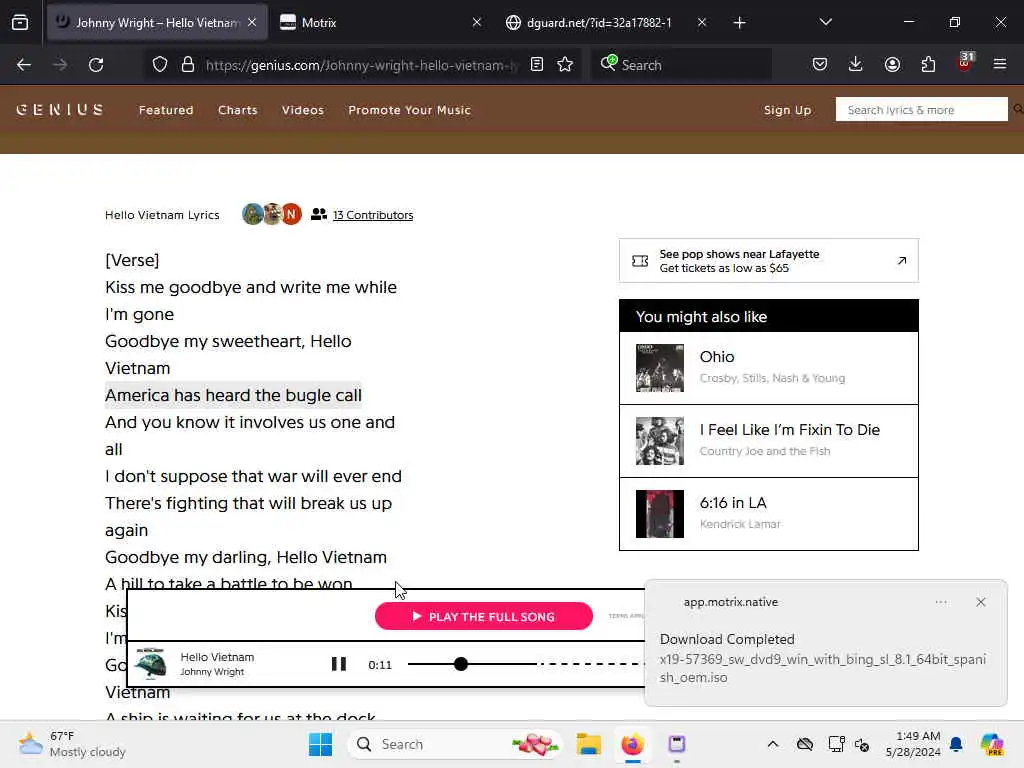Screen dimensions: 1024x768
Task: Close the dguard.net tab
Action: pos(702,23)
